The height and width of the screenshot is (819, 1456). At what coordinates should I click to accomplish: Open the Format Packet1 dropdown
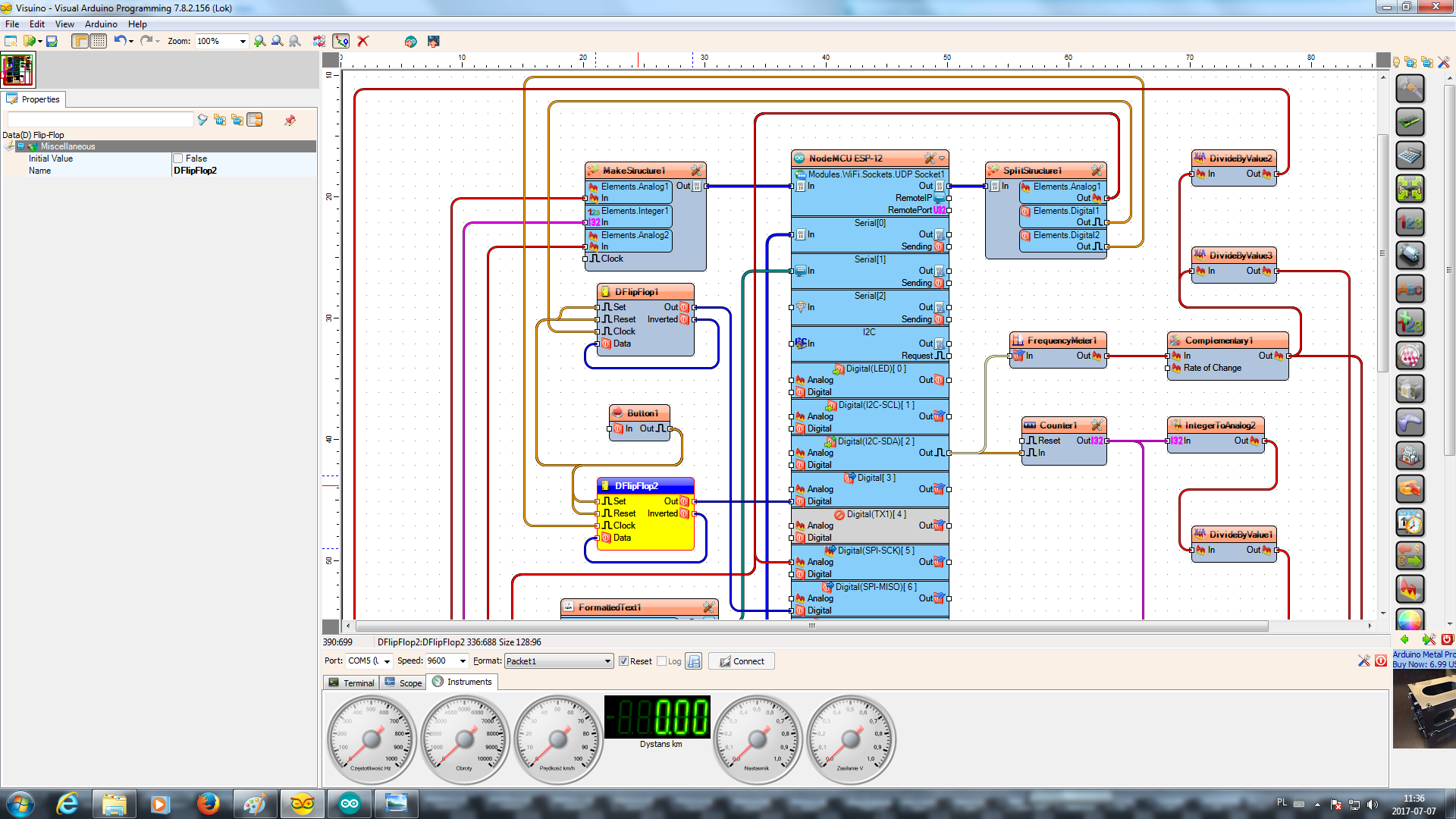pos(607,661)
